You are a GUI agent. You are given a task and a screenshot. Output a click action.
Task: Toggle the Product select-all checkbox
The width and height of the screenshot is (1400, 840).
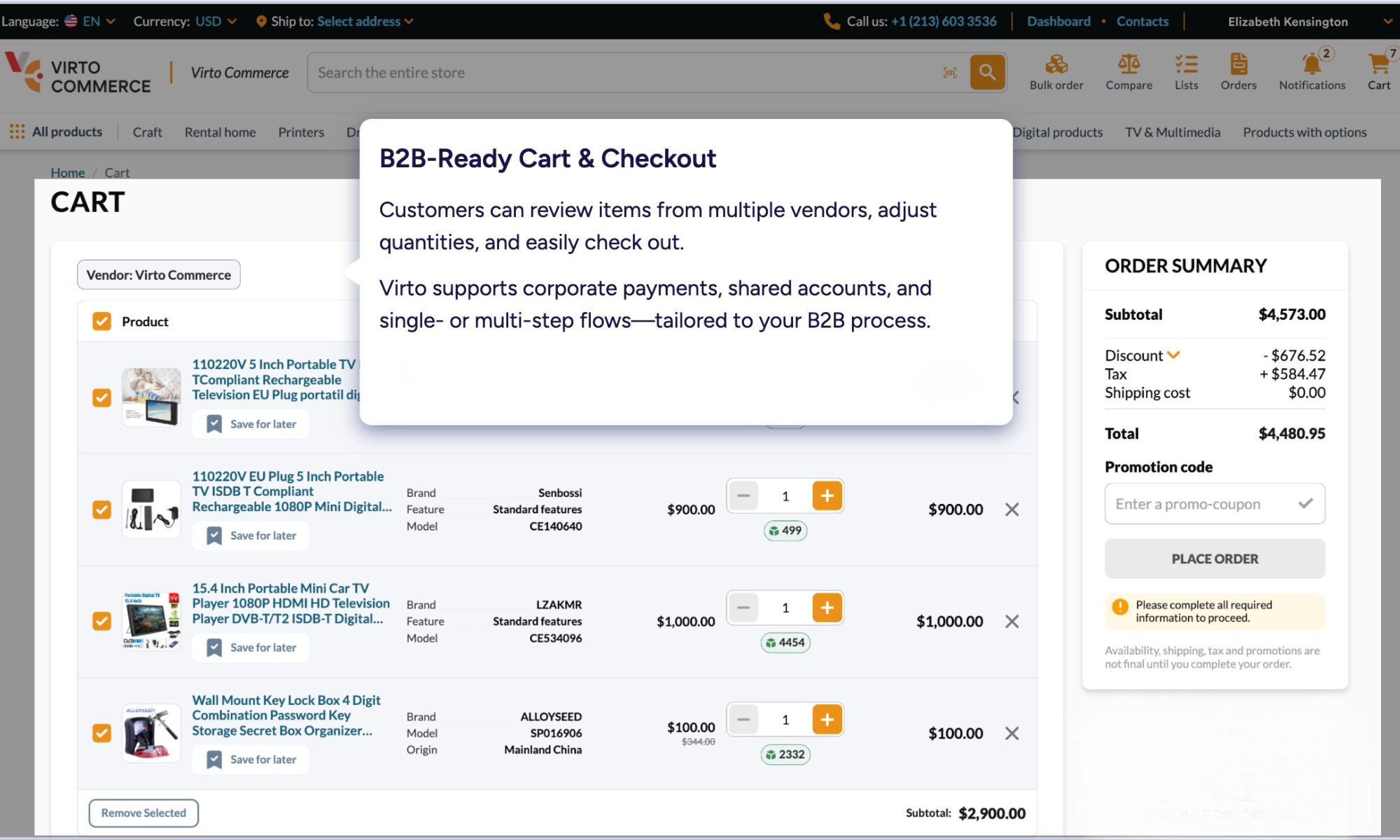102,321
